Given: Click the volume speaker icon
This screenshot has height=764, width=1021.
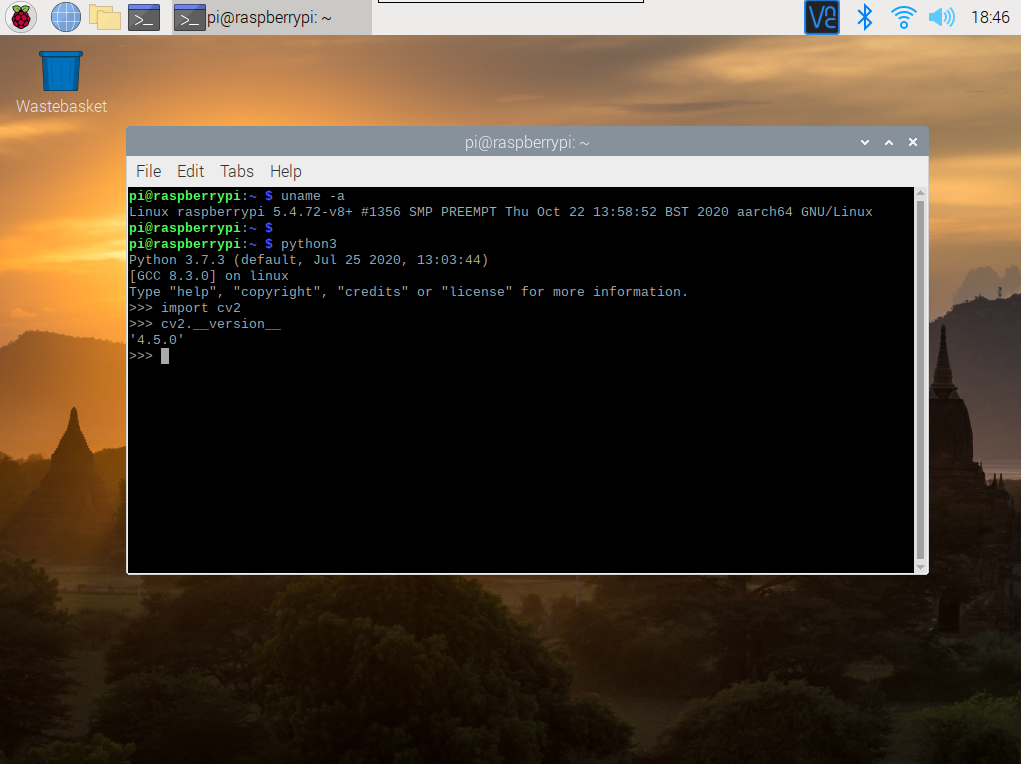Looking at the screenshot, I should 941,17.
